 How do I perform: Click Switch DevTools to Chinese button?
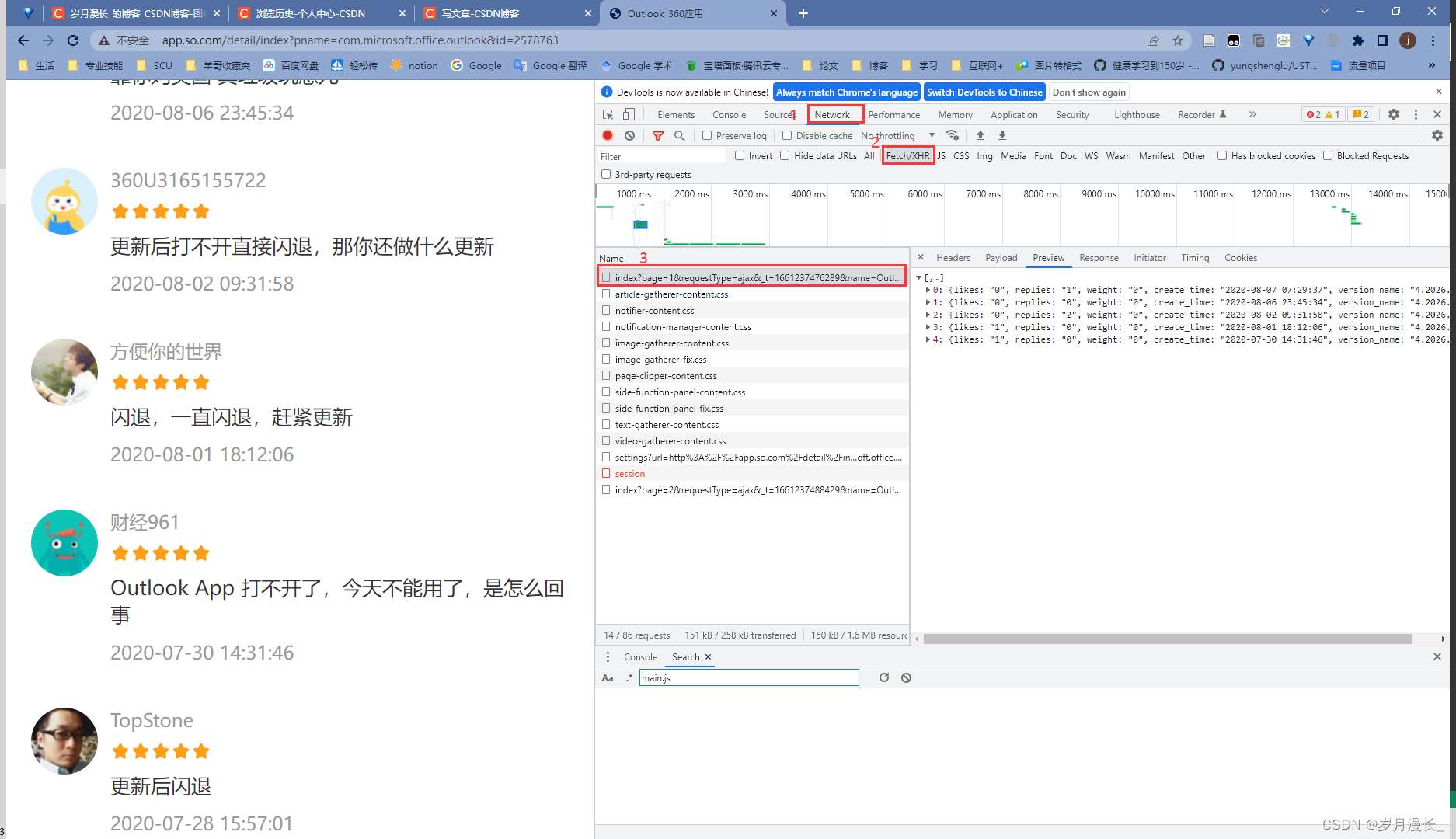click(x=984, y=92)
